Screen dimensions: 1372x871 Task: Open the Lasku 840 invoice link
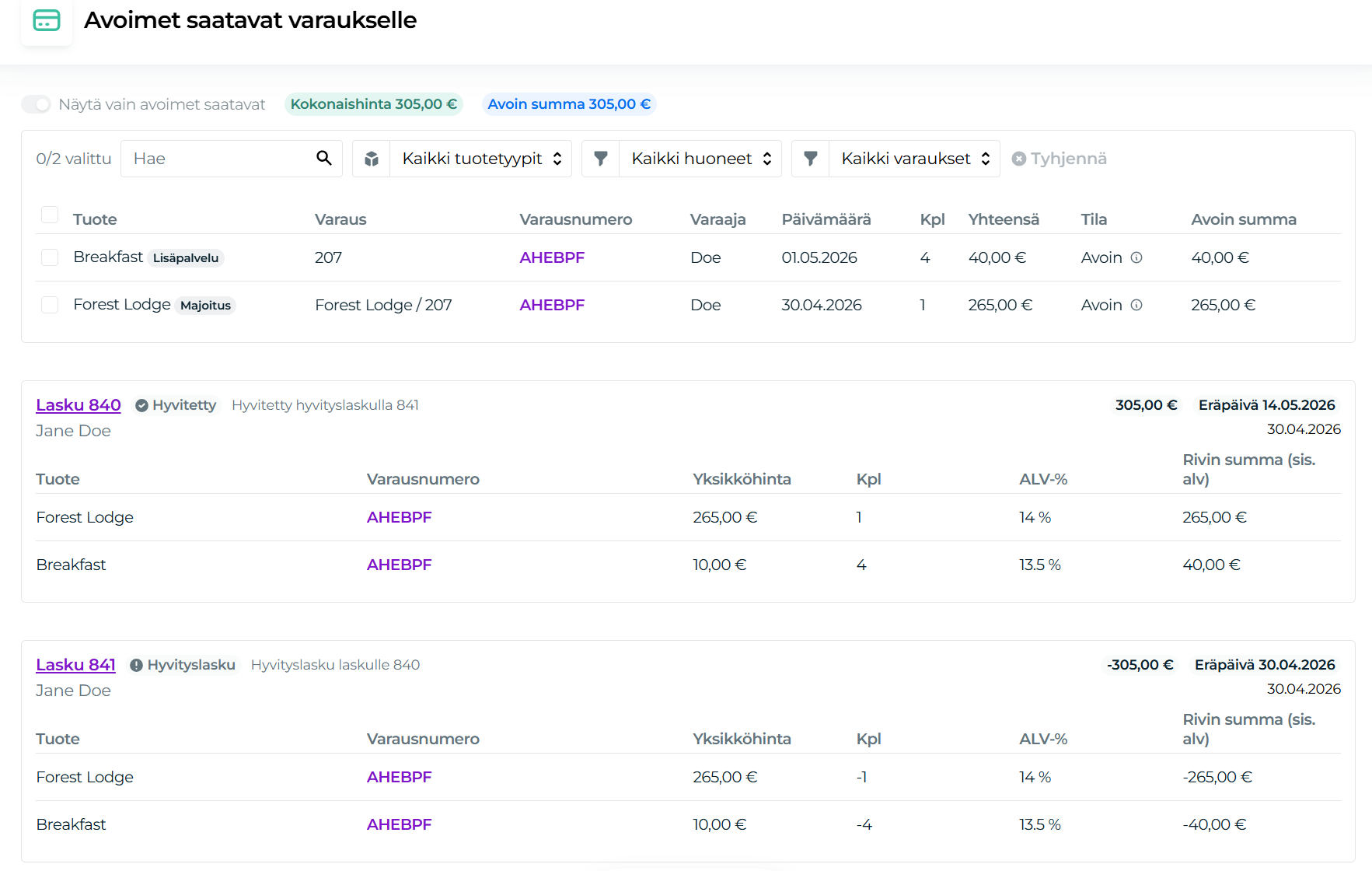click(x=79, y=405)
